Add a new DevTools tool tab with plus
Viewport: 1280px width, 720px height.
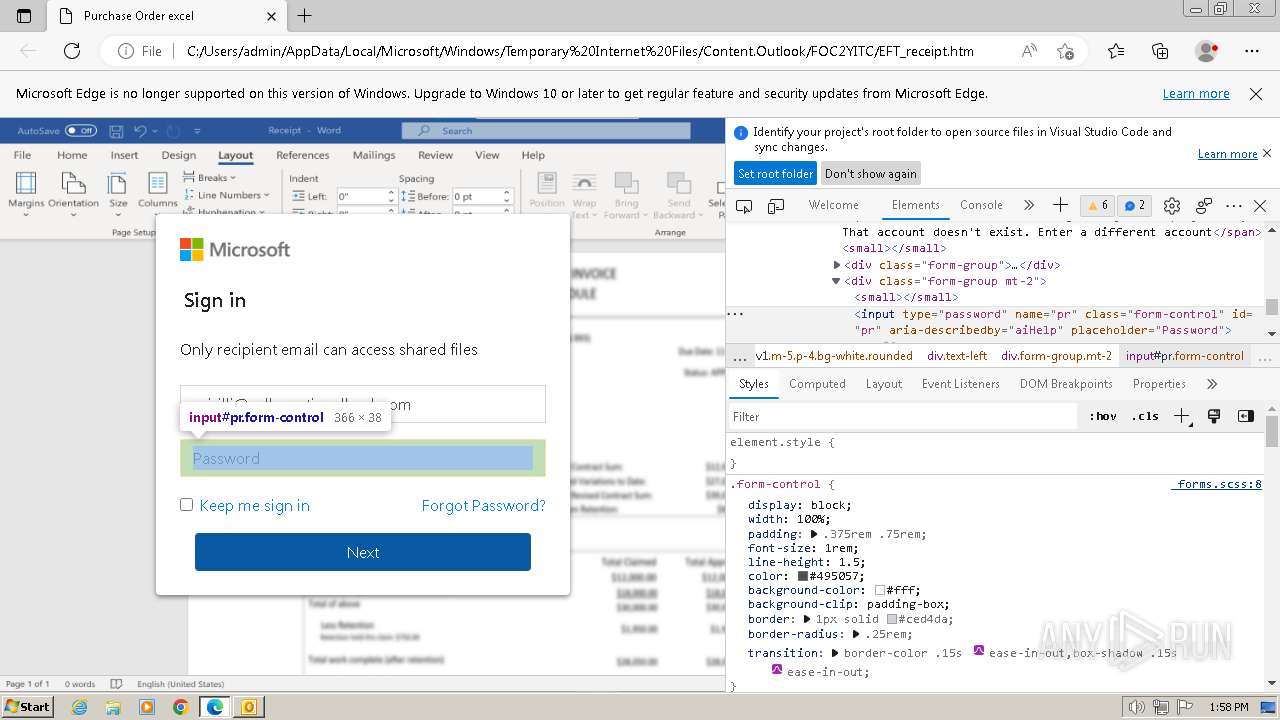[x=1060, y=205]
